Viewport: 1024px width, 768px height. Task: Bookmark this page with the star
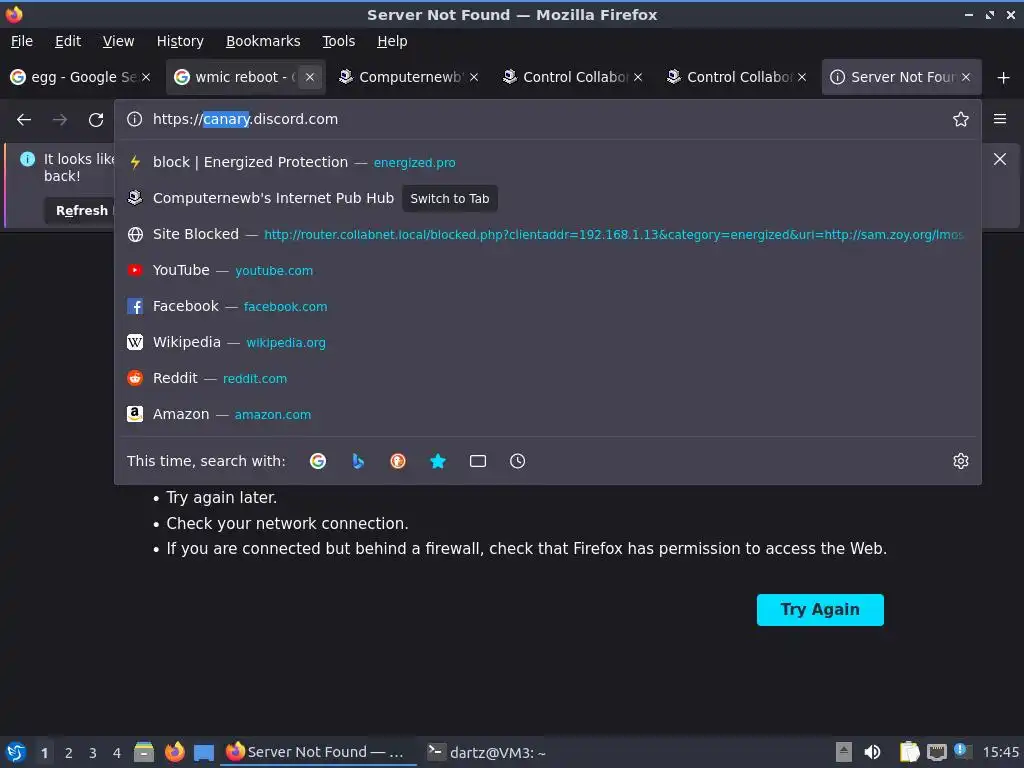point(961,120)
